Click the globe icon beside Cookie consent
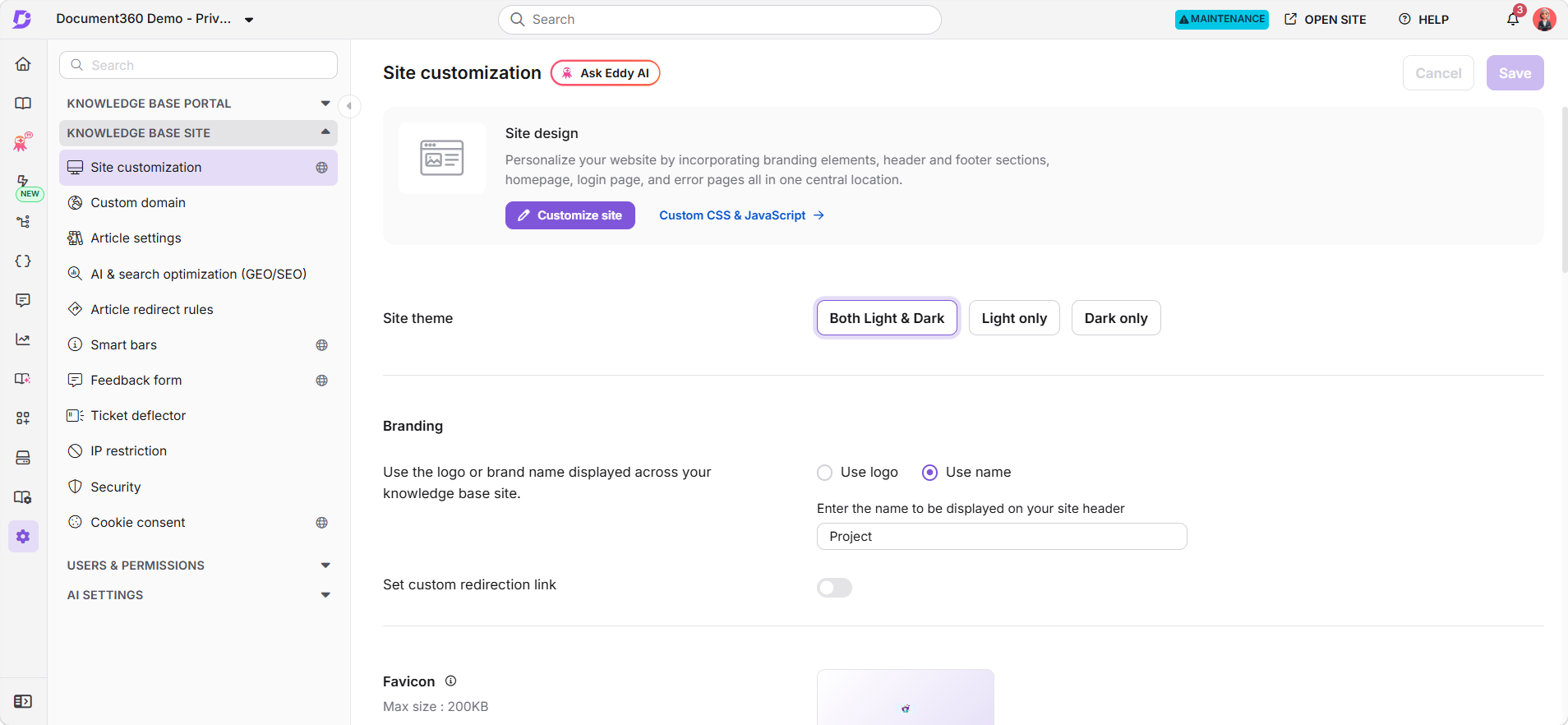The height and width of the screenshot is (725, 1568). tap(322, 523)
